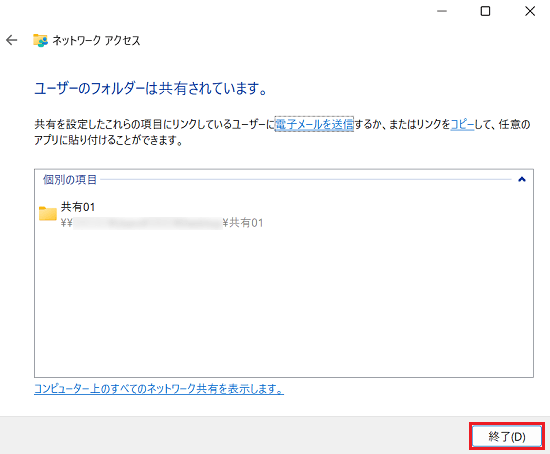Click the ユーザーのフォルダーは共有されています heading
The width and height of the screenshot is (550, 454).
click(x=151, y=88)
